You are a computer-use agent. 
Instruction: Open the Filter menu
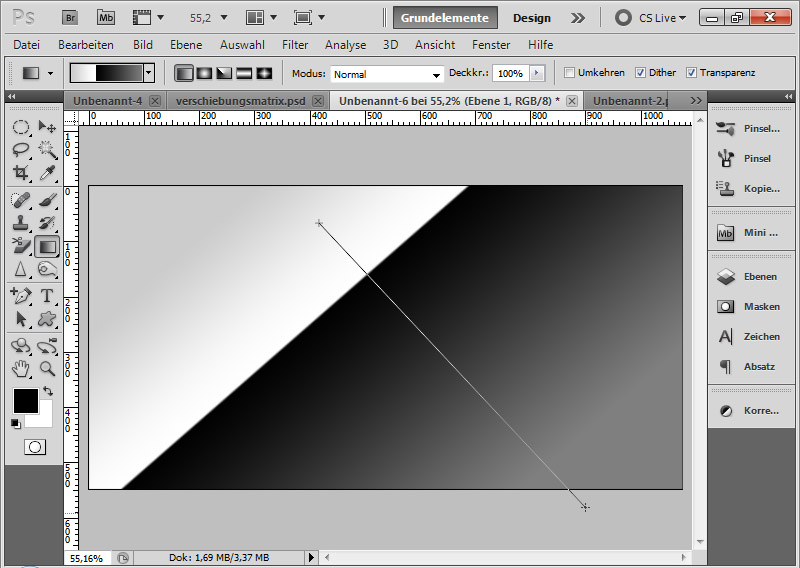click(x=295, y=45)
